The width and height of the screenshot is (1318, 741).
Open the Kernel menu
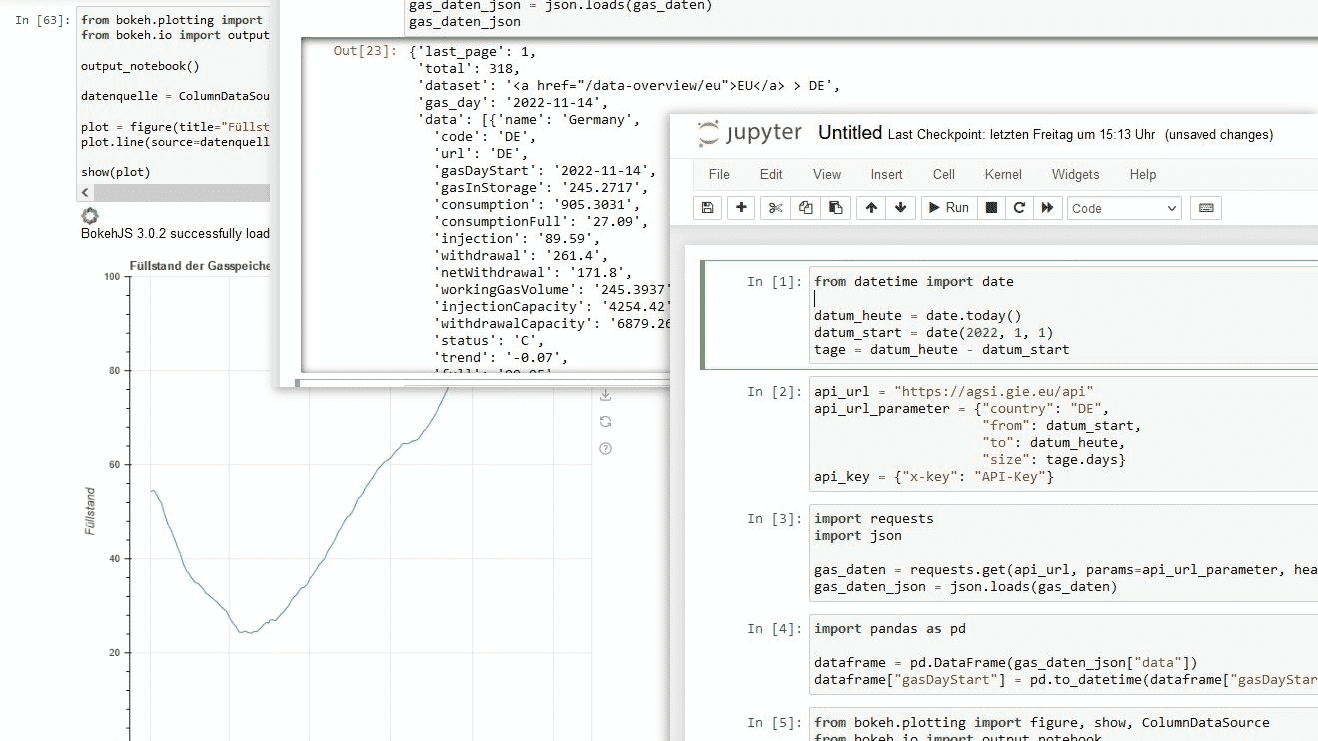(1003, 174)
